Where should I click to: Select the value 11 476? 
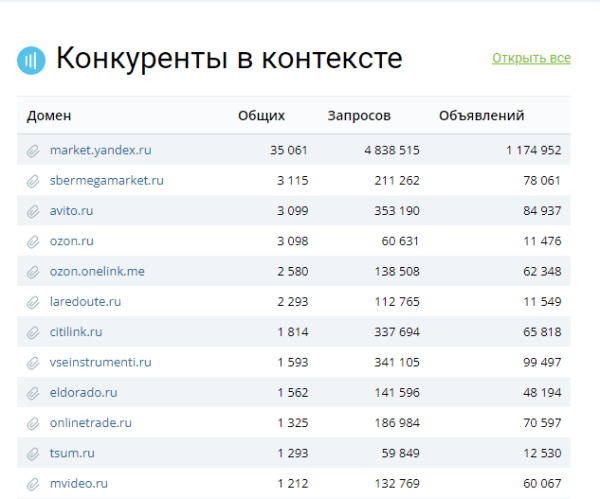point(542,241)
